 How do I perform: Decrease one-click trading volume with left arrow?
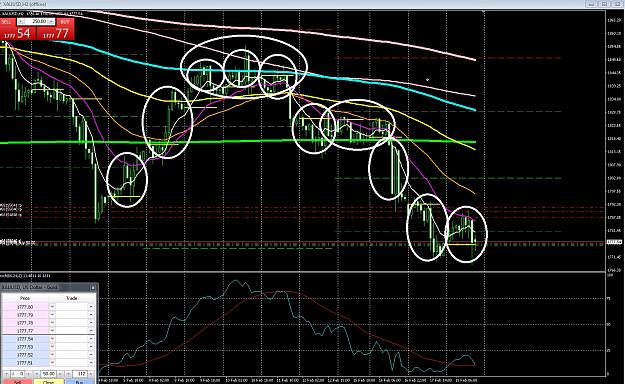22,21
